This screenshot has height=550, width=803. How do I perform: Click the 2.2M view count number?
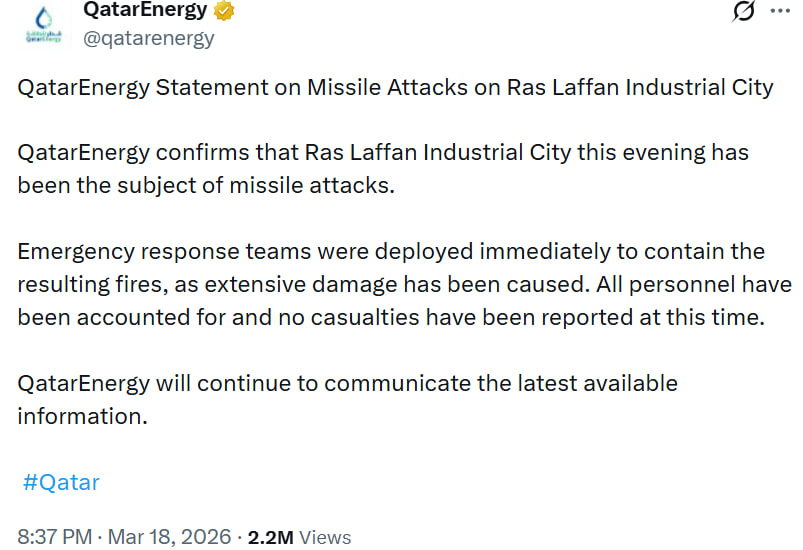[x=270, y=537]
